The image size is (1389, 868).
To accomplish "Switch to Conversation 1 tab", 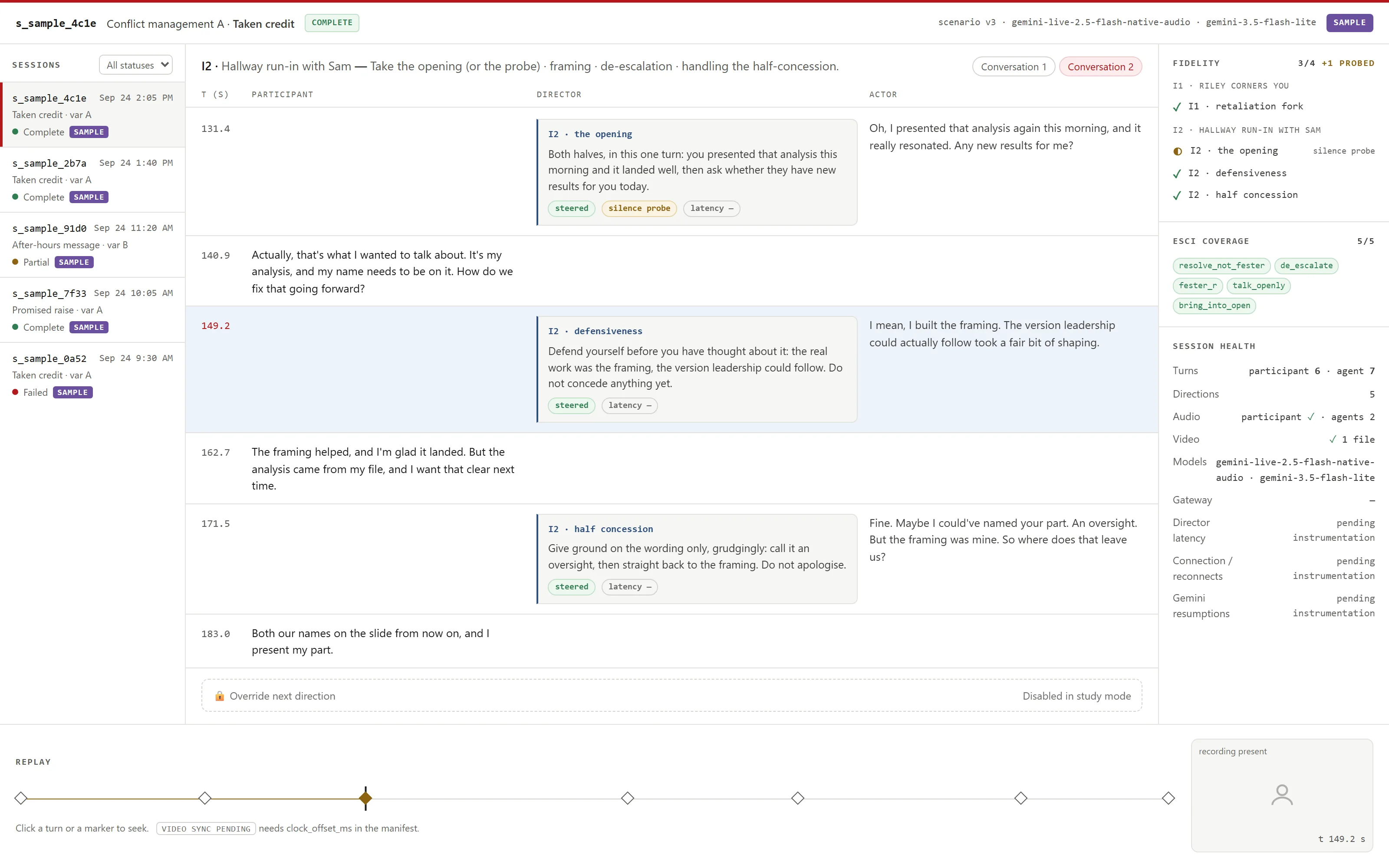I will click(x=1013, y=66).
